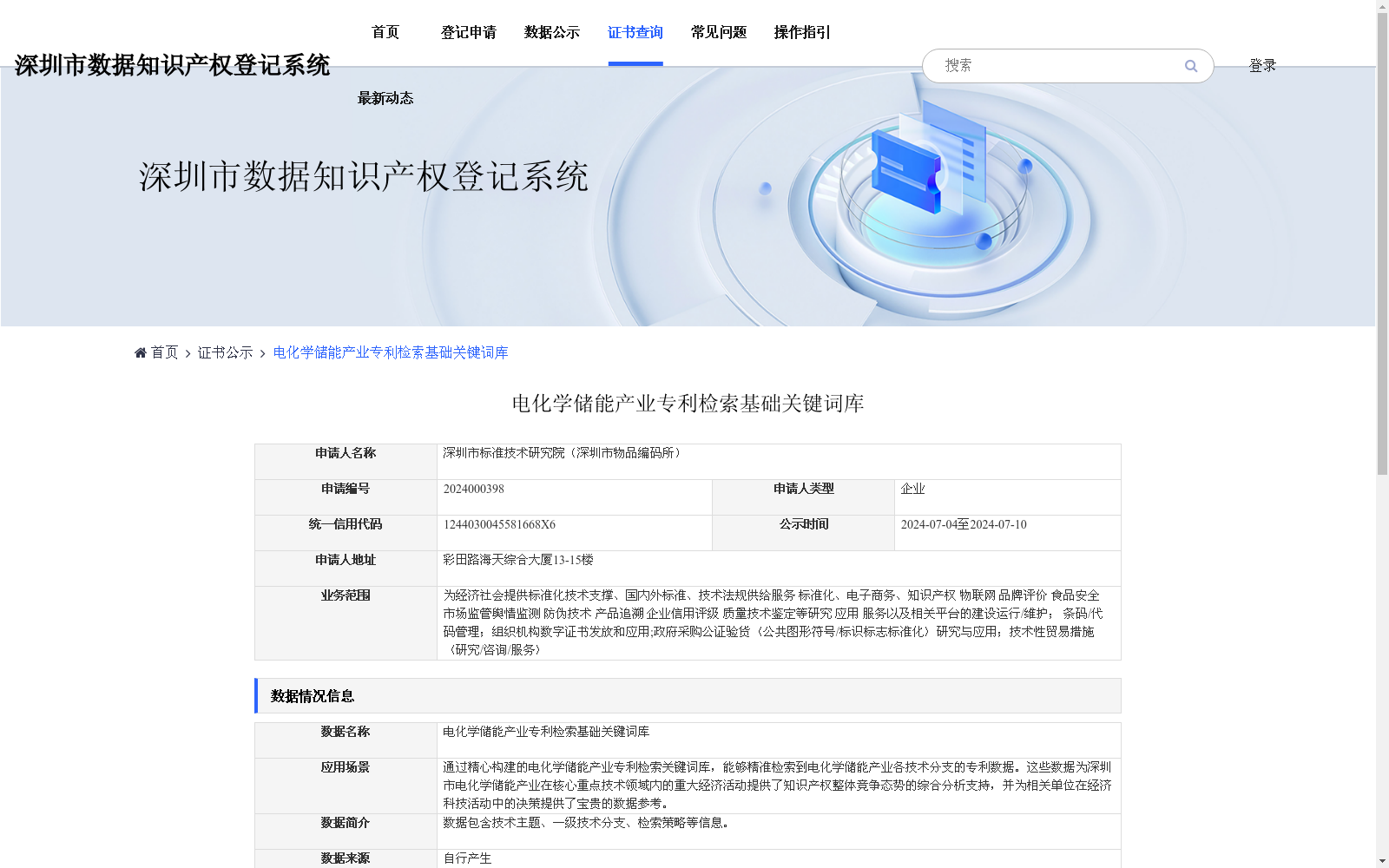Click the search magnifier icon

point(1191,66)
